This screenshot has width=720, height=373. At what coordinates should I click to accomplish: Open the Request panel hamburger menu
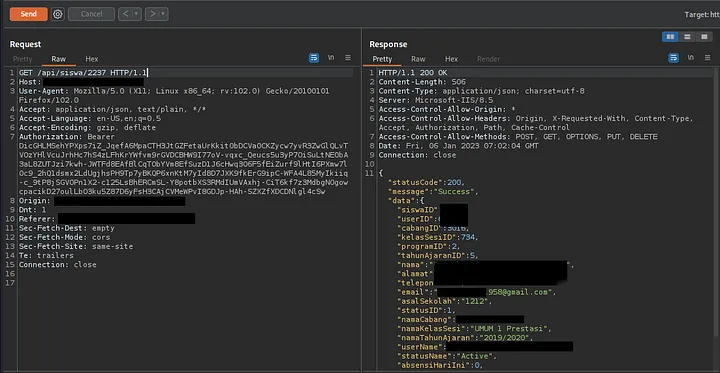[x=348, y=58]
